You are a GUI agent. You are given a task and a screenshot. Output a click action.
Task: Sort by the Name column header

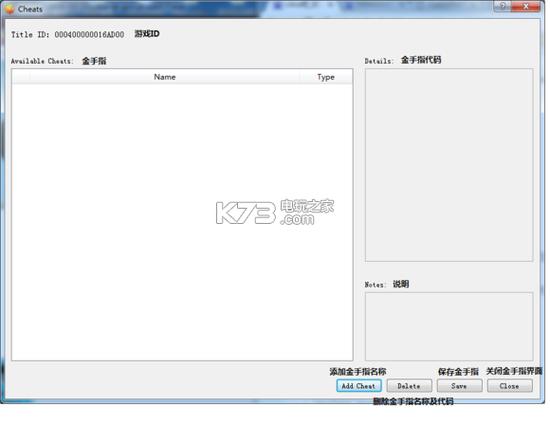[x=165, y=77]
